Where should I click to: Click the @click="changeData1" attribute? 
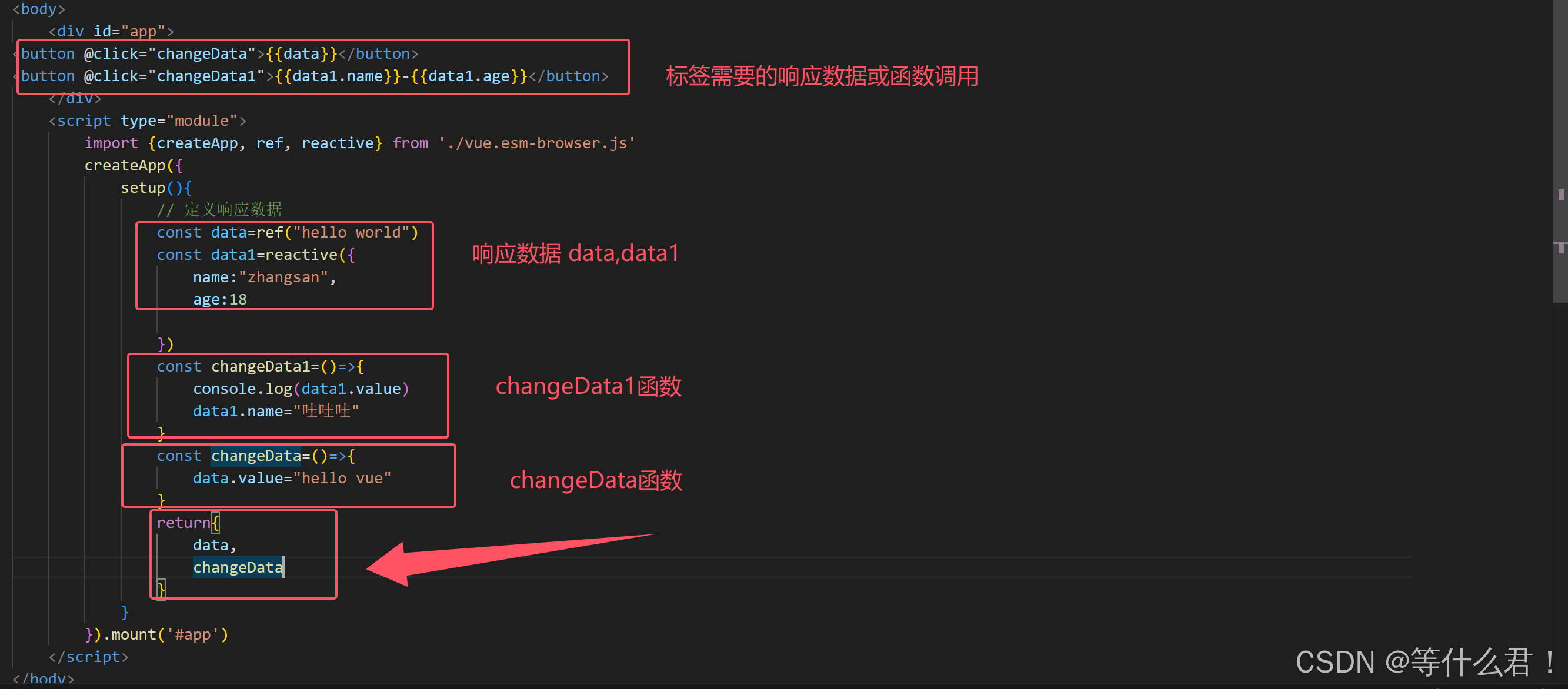pos(174,76)
